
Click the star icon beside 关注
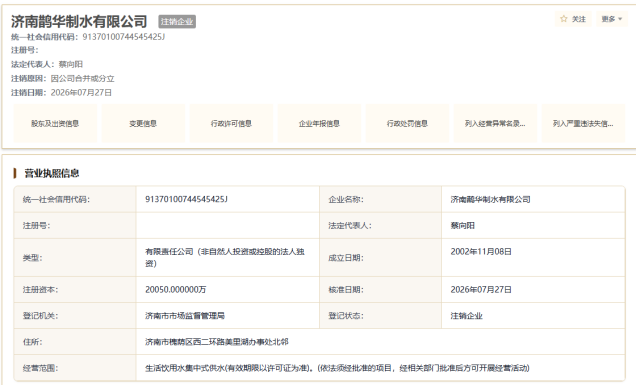563,19
